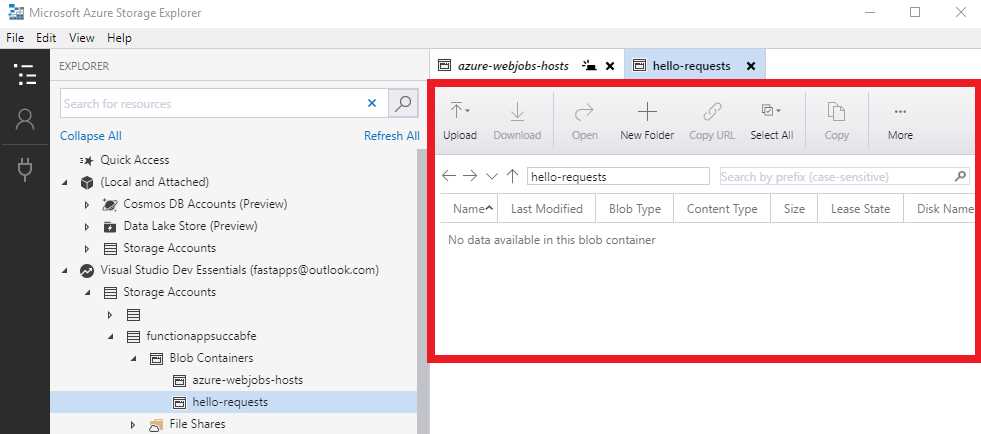981x434 pixels.
Task: Open the Account Management person icon
Action: 25,119
